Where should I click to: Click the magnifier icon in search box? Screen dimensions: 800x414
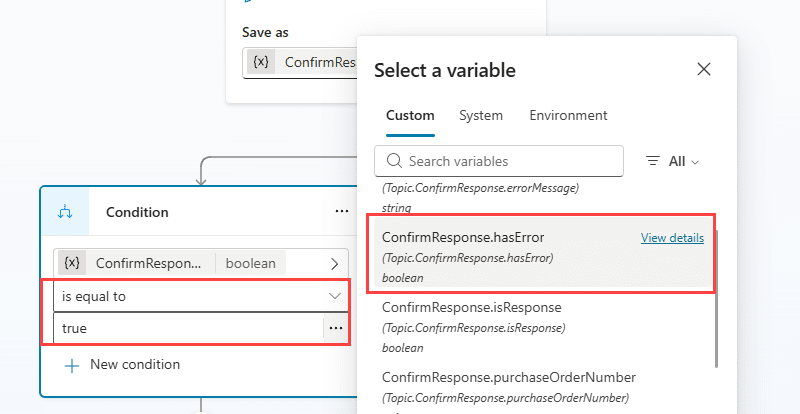pyautogui.click(x=394, y=161)
